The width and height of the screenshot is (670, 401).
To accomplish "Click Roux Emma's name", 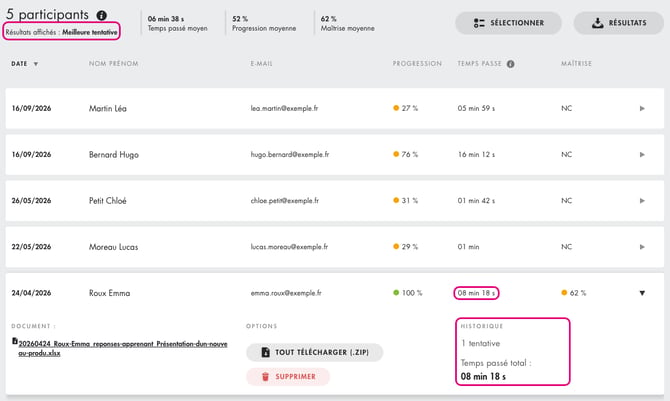I will point(109,293).
